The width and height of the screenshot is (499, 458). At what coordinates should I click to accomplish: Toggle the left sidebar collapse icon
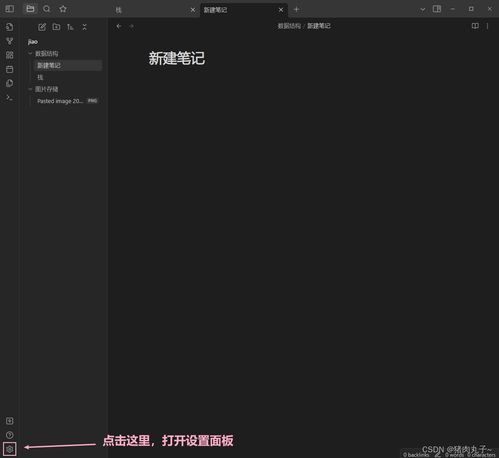click(x=10, y=9)
